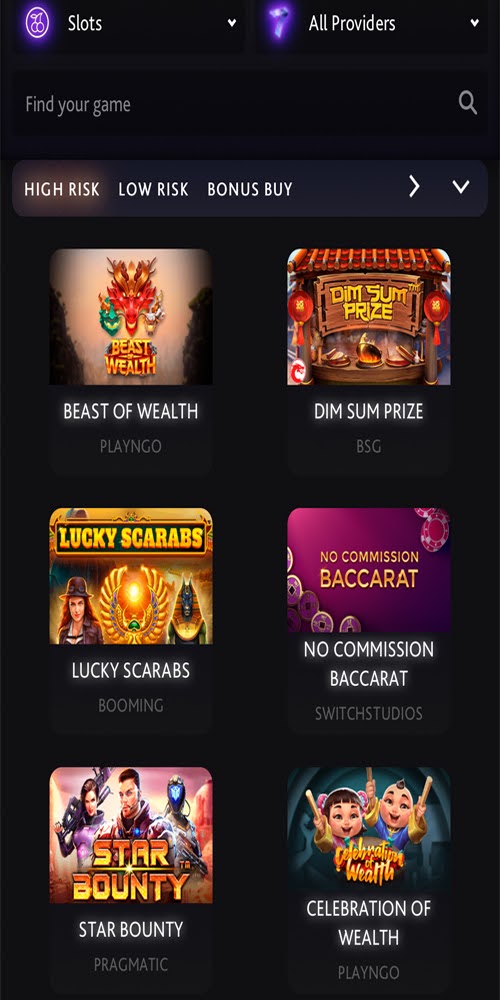The image size is (500, 1000).
Task: Open Beast of Wealth game thumbnail
Action: [x=131, y=317]
